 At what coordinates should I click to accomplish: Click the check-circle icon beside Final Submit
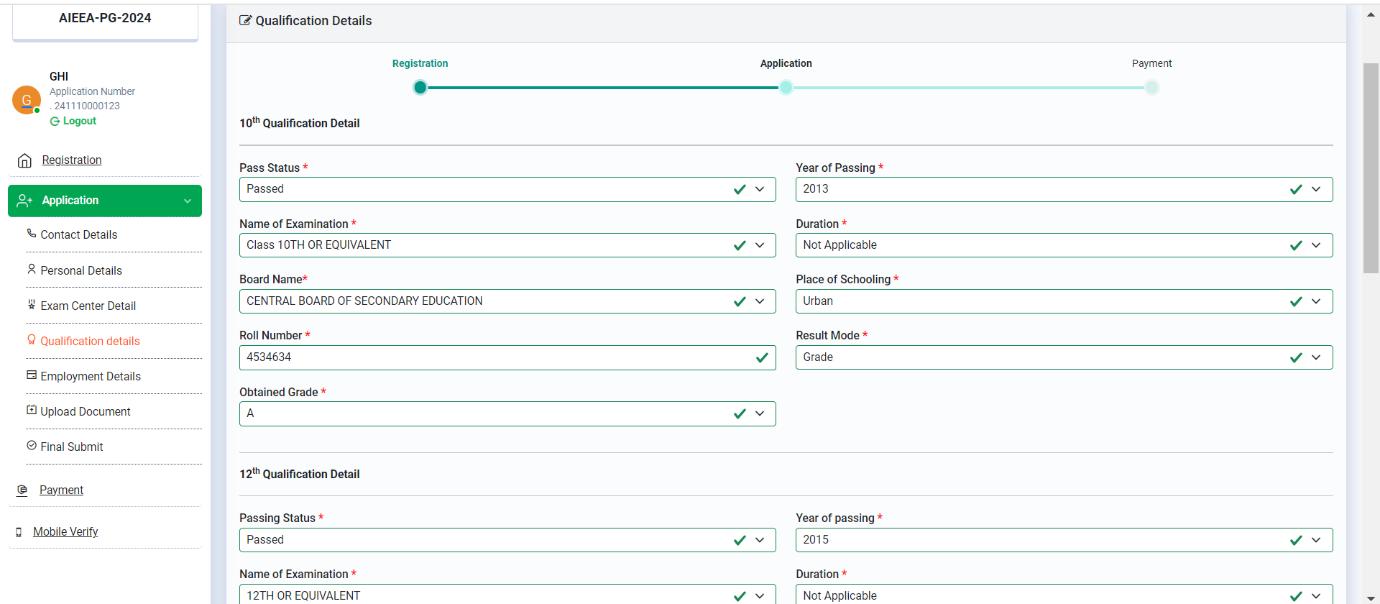pyautogui.click(x=31, y=446)
